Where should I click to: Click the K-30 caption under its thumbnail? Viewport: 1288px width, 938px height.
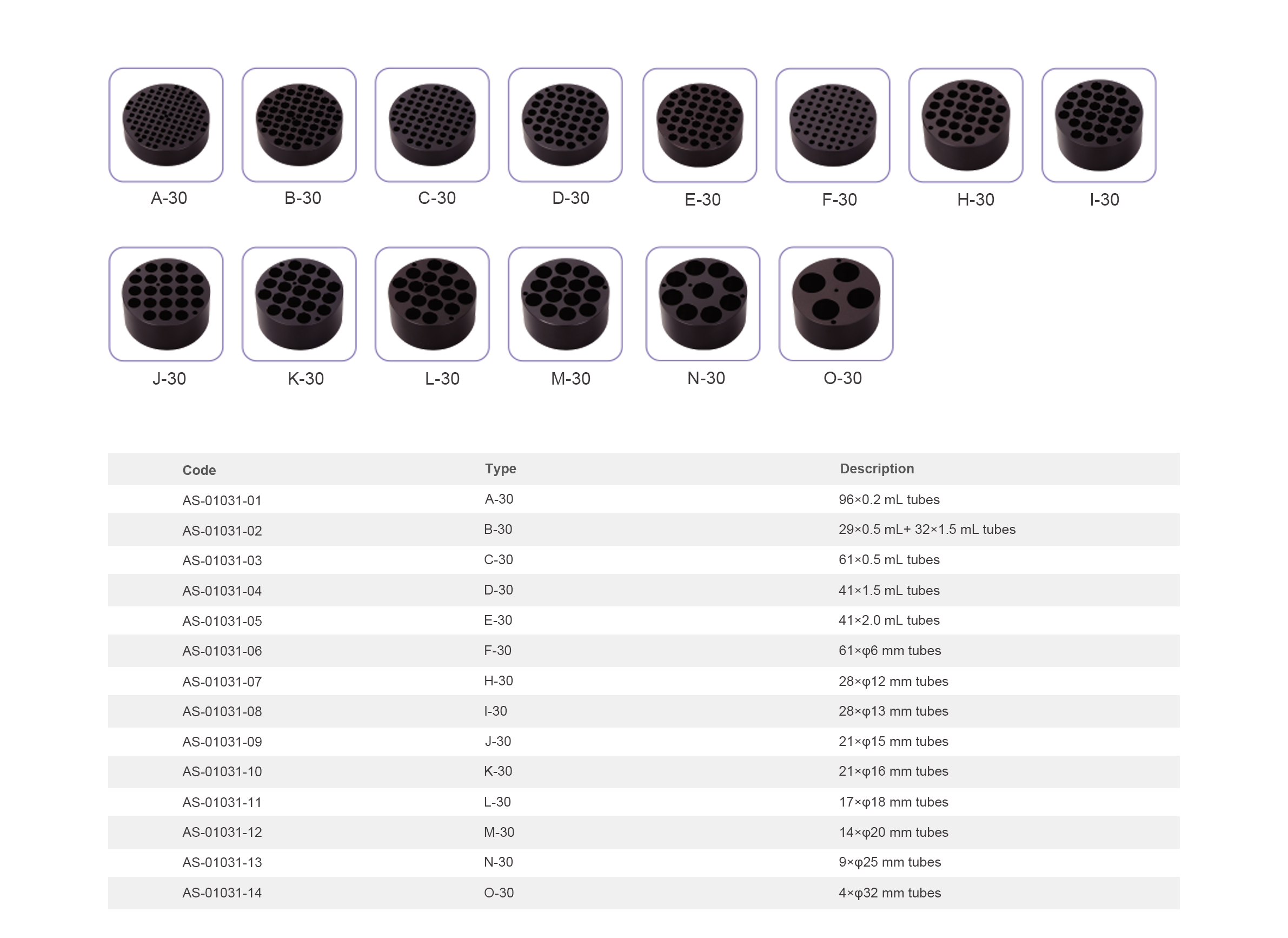coord(306,379)
